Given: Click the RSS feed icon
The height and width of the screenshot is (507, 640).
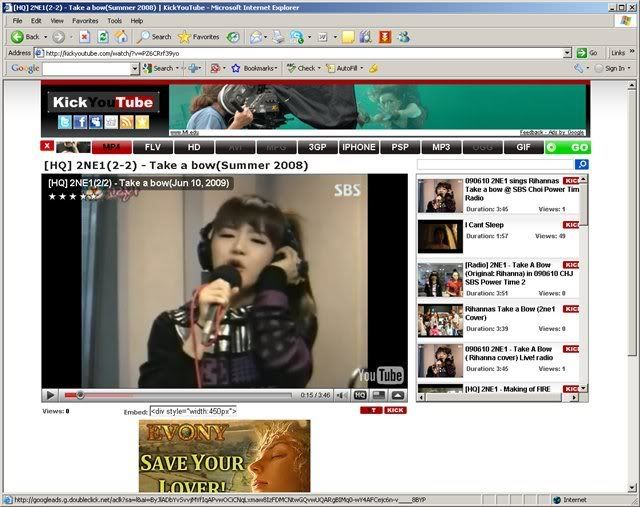Looking at the screenshot, I should click(x=127, y=122).
